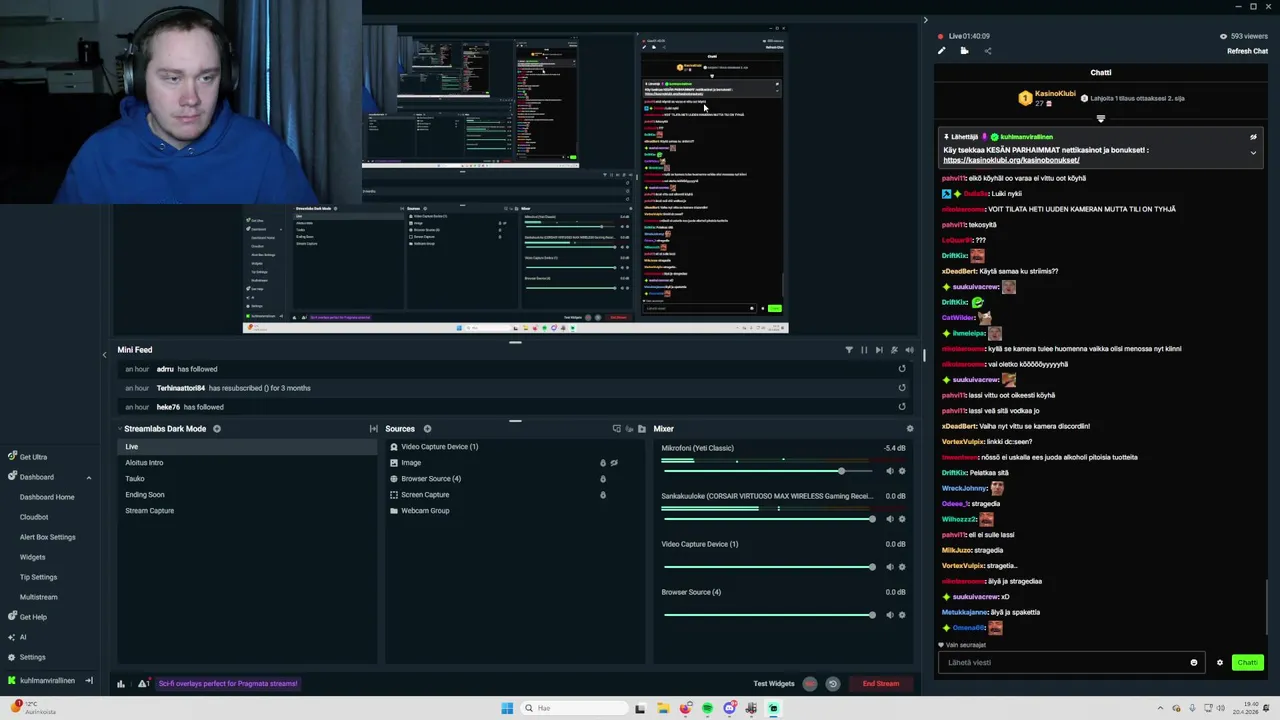Screen dimensions: 1280x720
Task: Open the Mini Feed filter icon
Action: click(x=849, y=350)
